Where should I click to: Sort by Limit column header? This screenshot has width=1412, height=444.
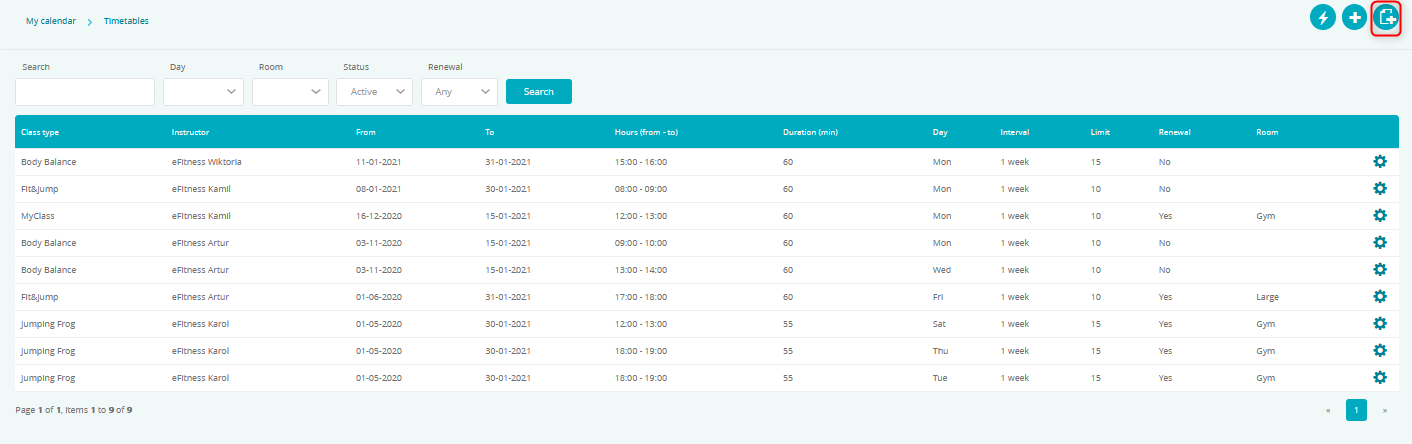click(x=1100, y=132)
